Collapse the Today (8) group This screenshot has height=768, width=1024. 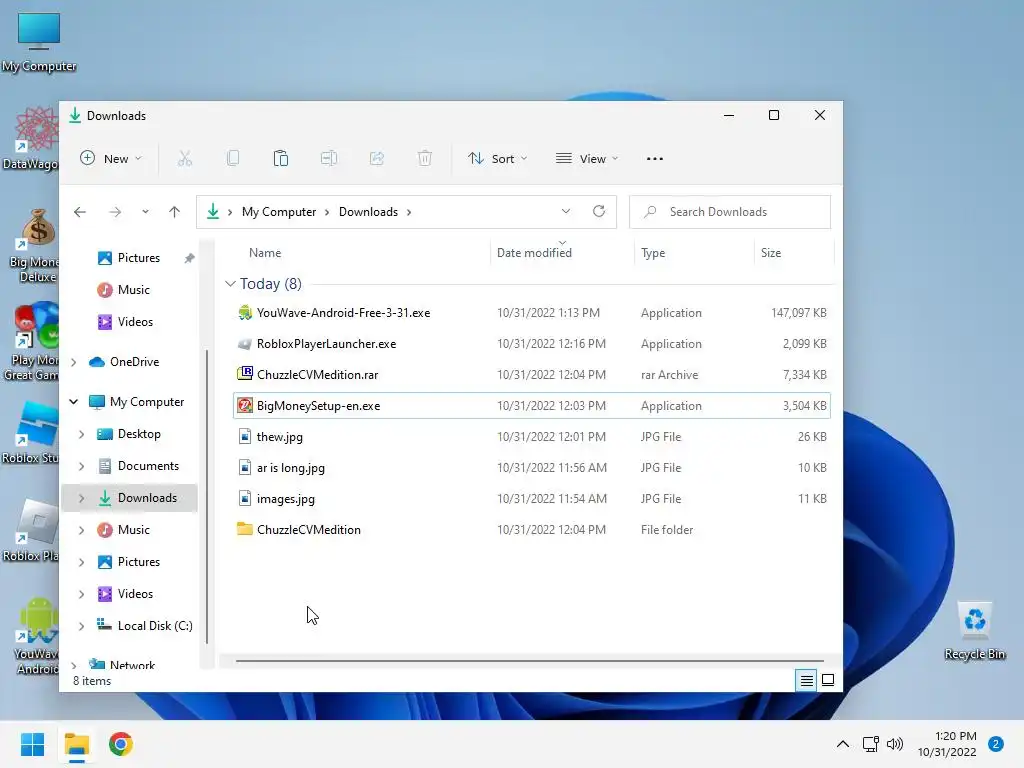230,283
